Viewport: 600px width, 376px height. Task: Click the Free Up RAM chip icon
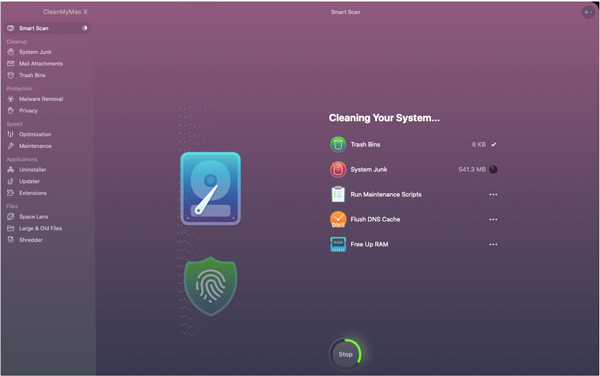point(338,244)
